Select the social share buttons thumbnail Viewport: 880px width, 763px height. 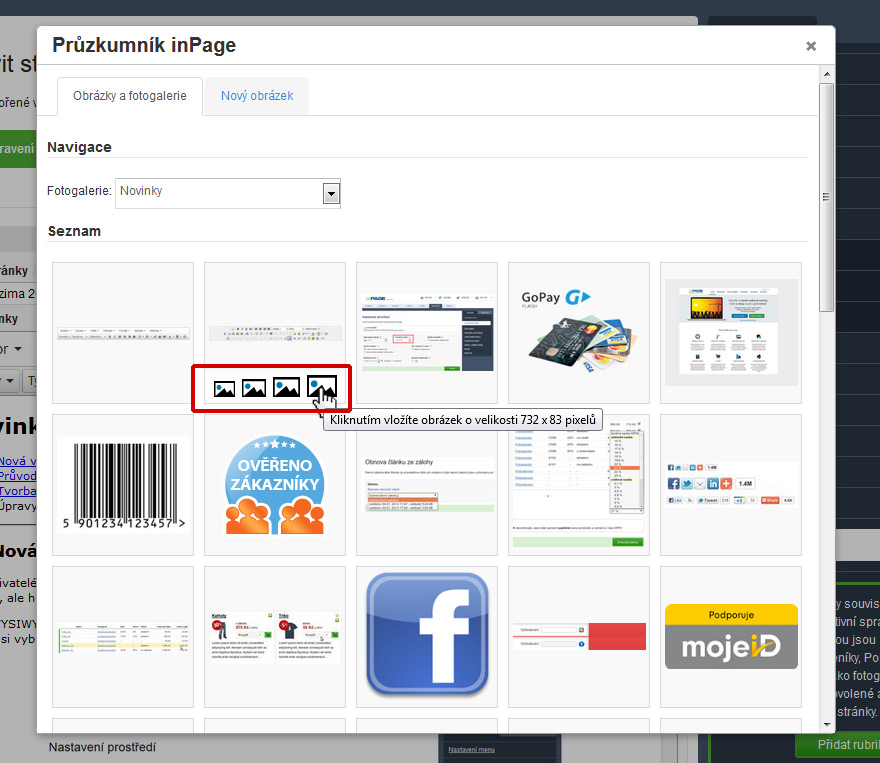tap(731, 485)
